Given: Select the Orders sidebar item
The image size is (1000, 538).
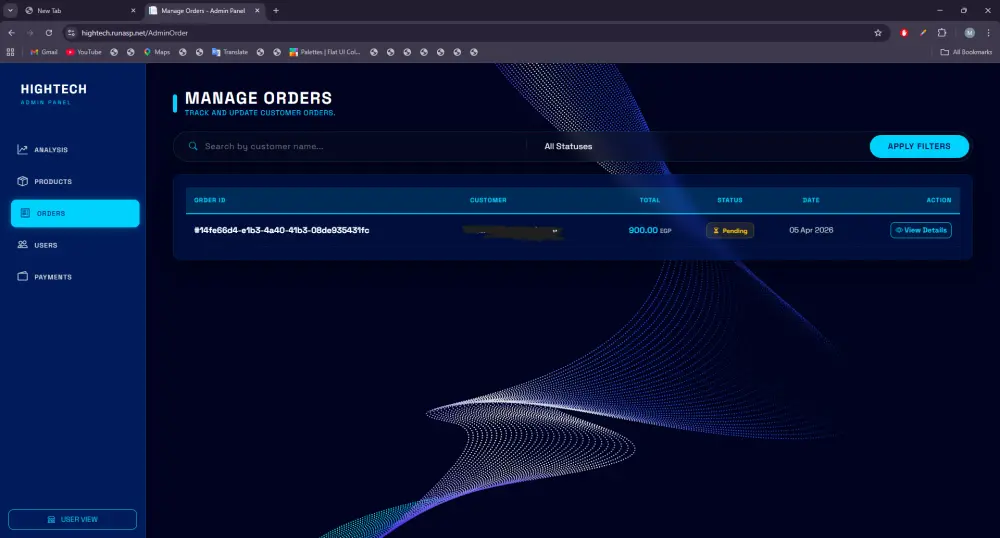Looking at the screenshot, I should click(75, 214).
